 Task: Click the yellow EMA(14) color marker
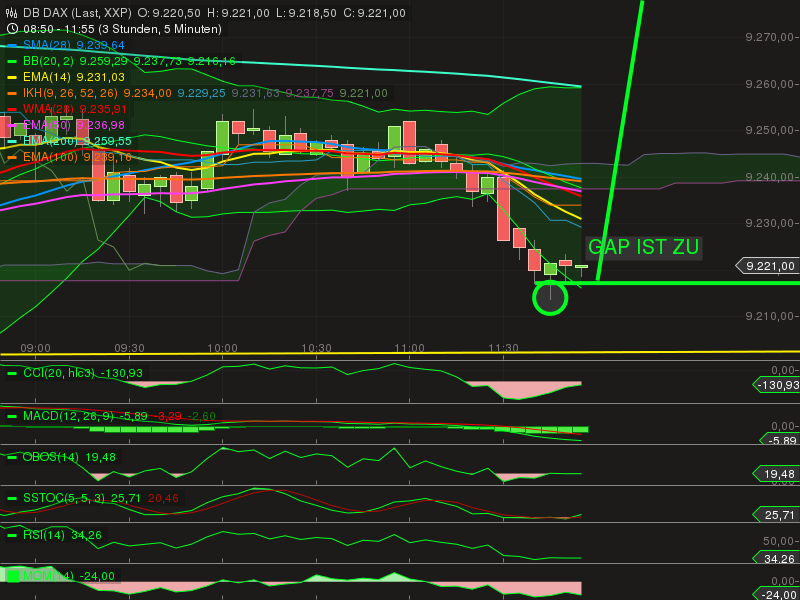[x=11, y=77]
